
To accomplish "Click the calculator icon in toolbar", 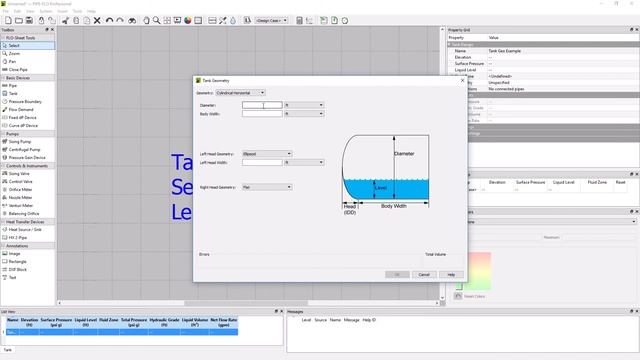I will (x=299, y=20).
